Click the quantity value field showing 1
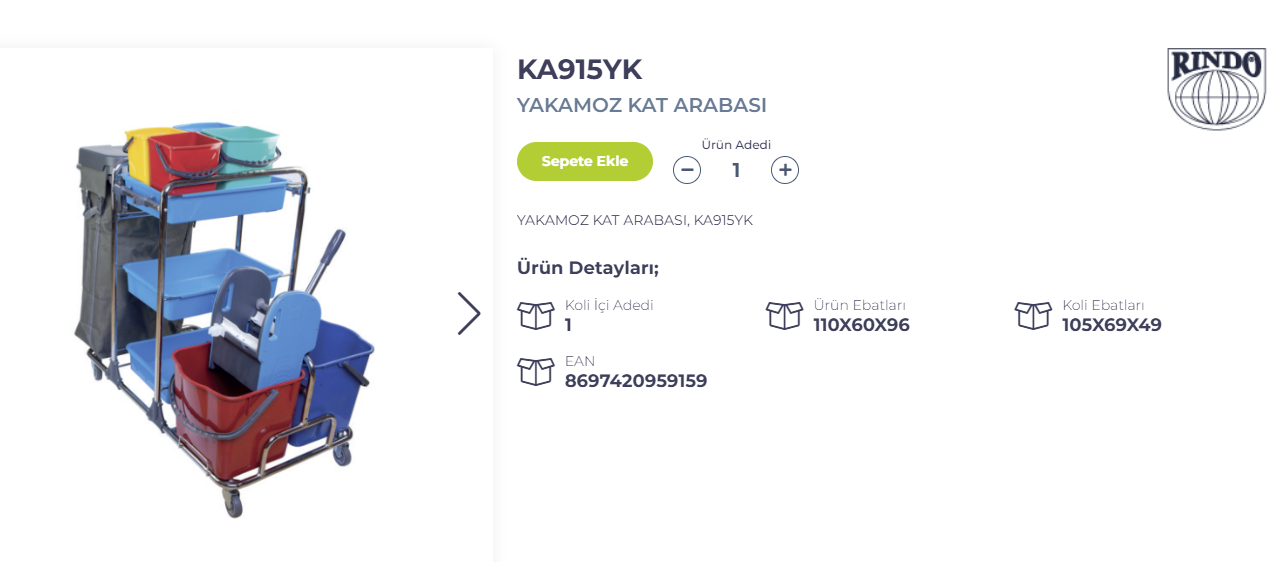 point(736,170)
